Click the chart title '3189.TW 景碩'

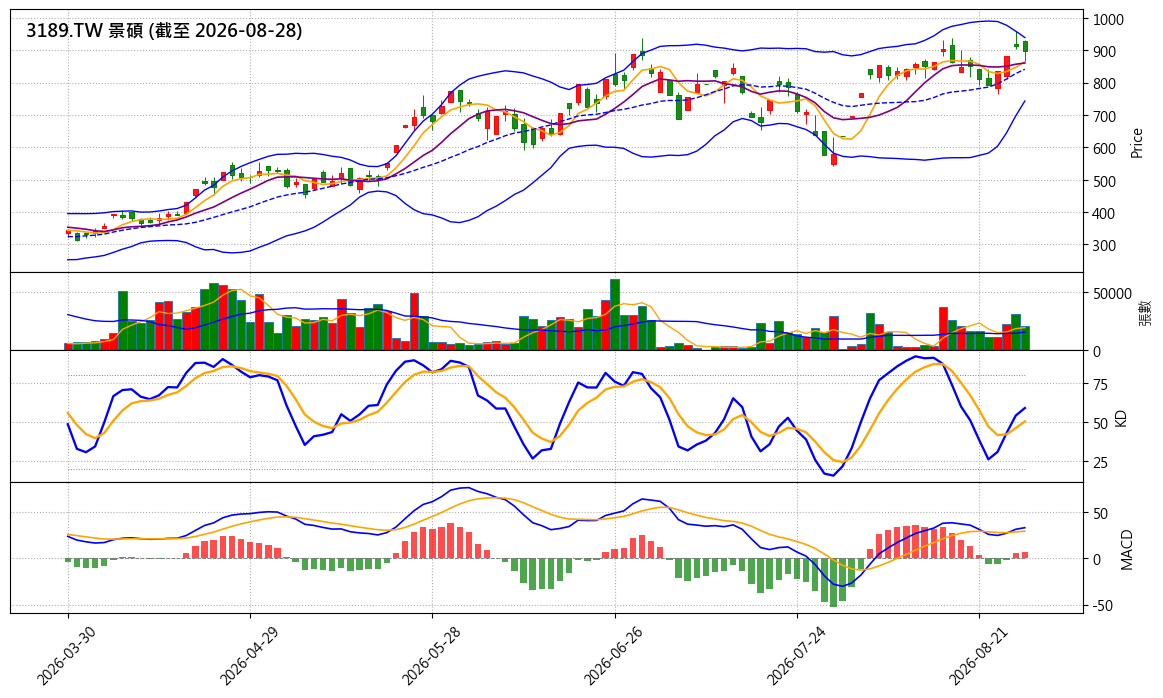click(x=86, y=30)
